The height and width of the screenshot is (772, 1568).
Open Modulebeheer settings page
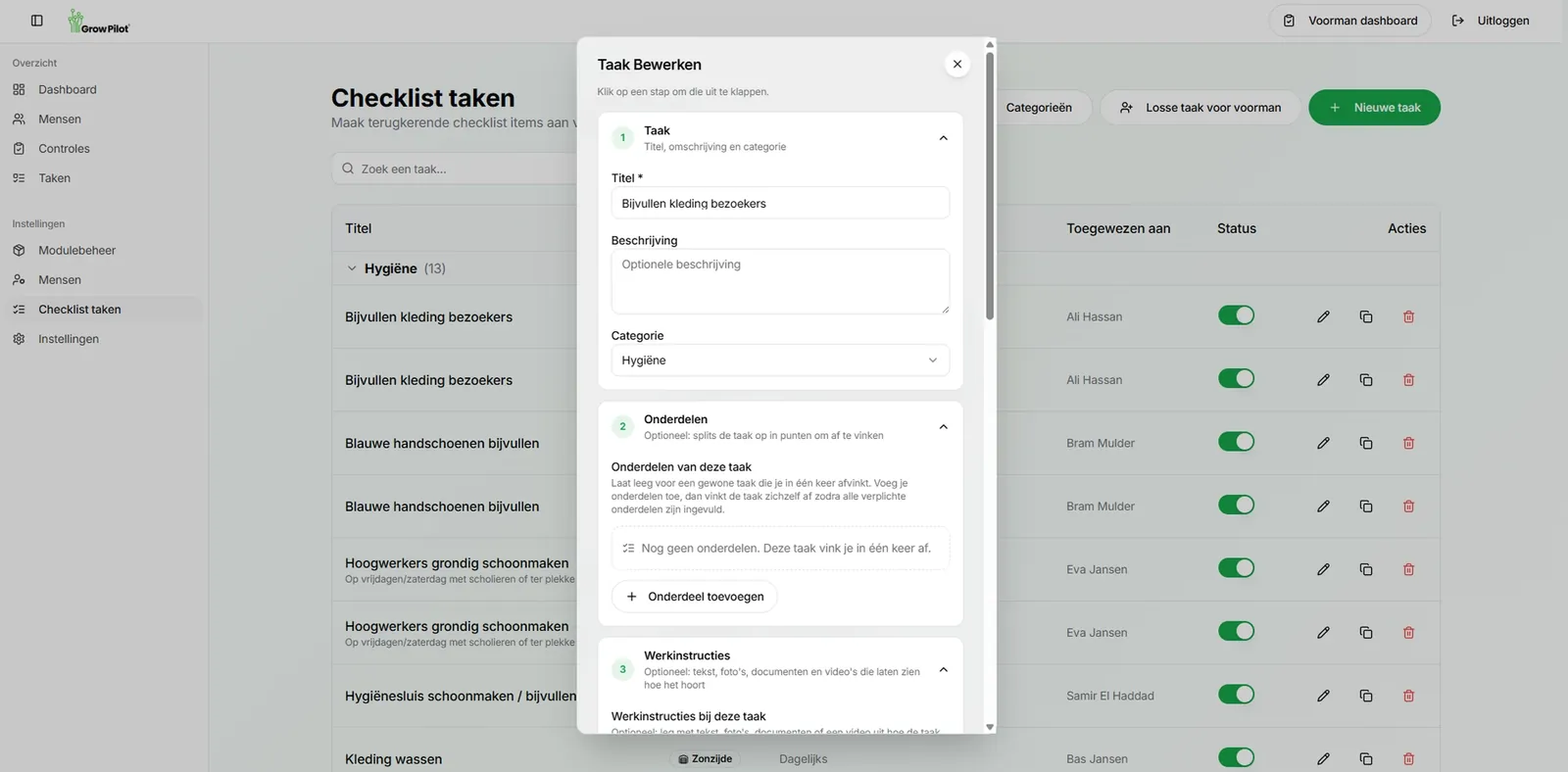tap(76, 251)
